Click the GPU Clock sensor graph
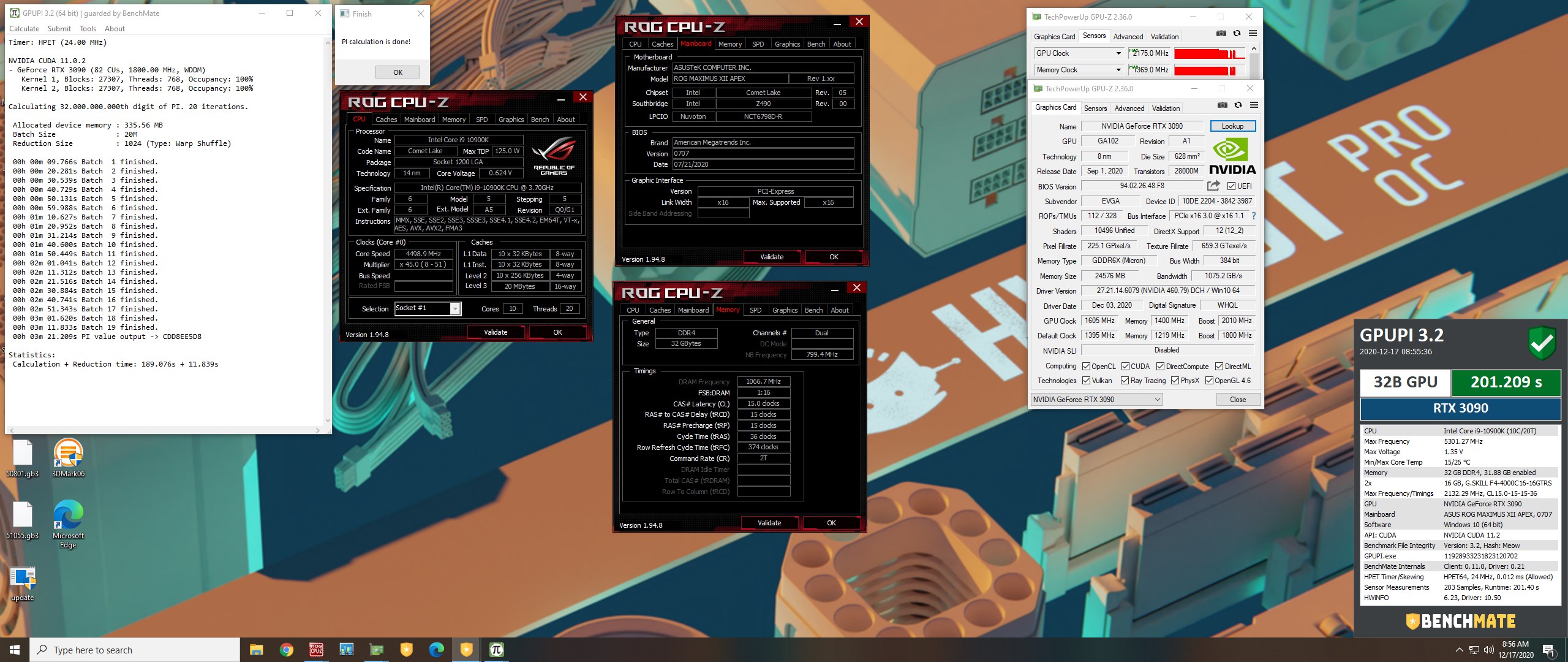1568x662 pixels. click(1210, 53)
